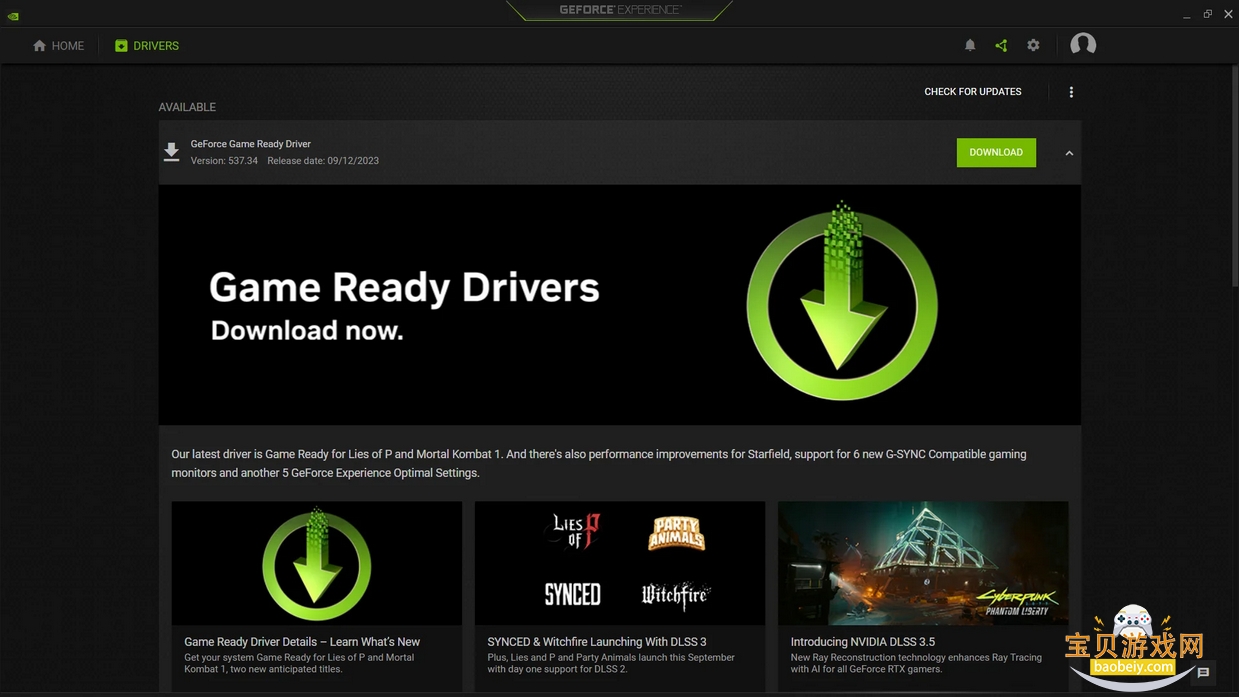Collapse the driver details chevron

click(1069, 153)
